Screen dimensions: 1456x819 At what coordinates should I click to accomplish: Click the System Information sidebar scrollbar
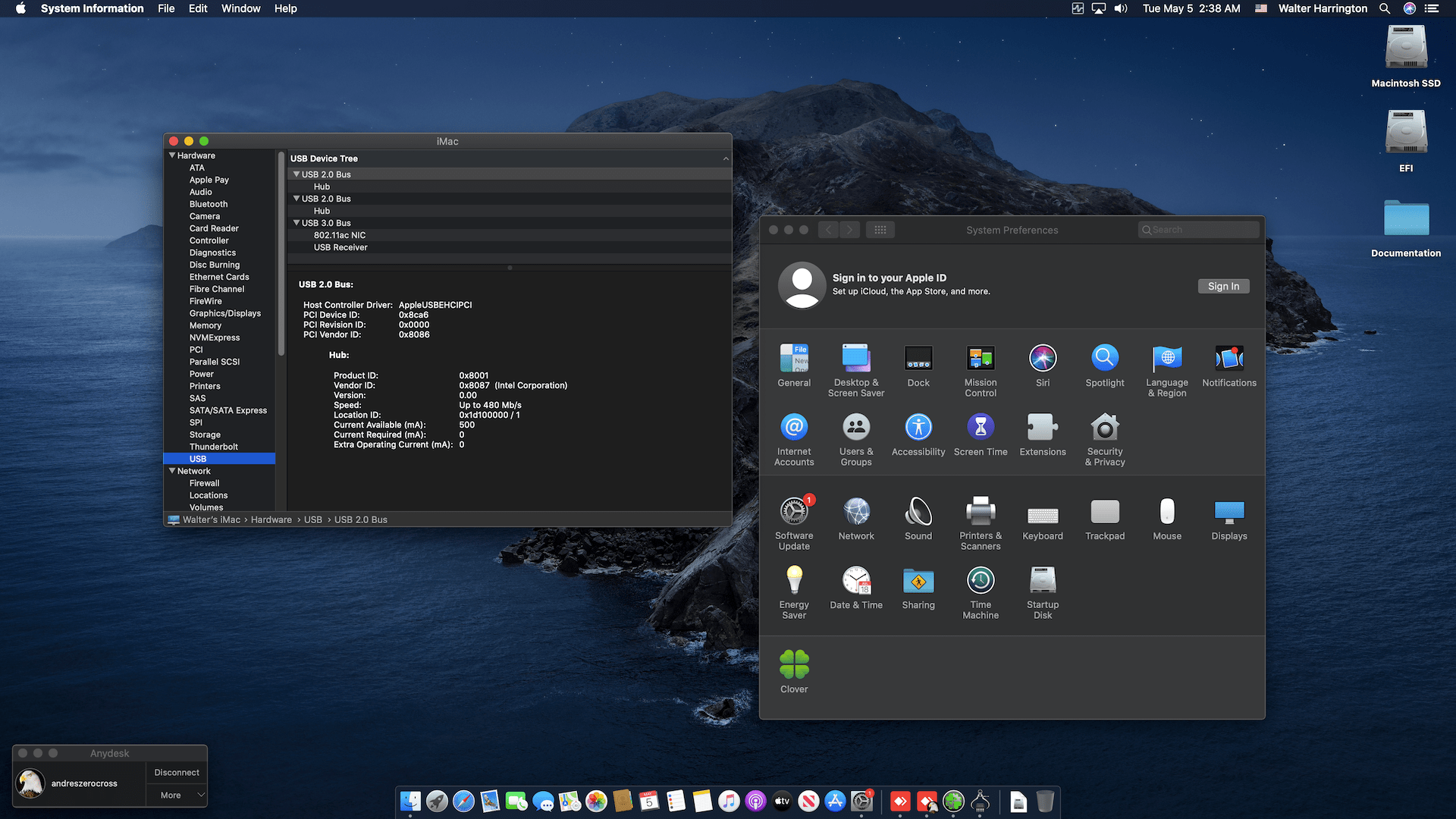click(281, 254)
